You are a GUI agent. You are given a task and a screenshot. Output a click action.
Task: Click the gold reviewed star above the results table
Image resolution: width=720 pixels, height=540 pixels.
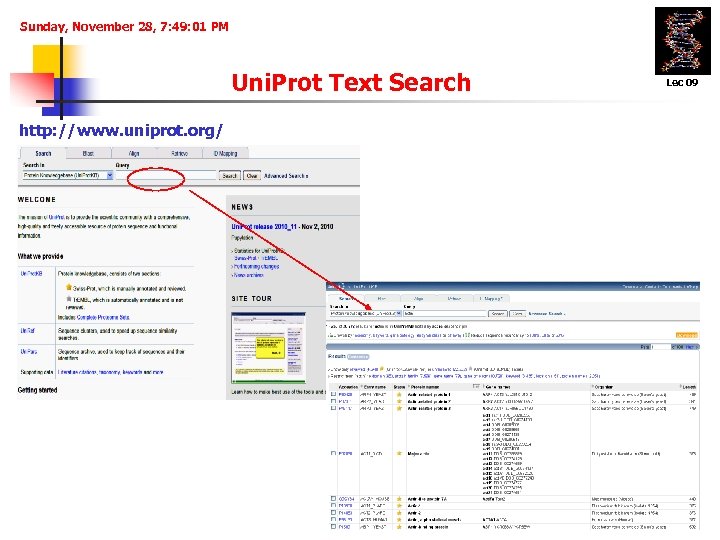382,369
